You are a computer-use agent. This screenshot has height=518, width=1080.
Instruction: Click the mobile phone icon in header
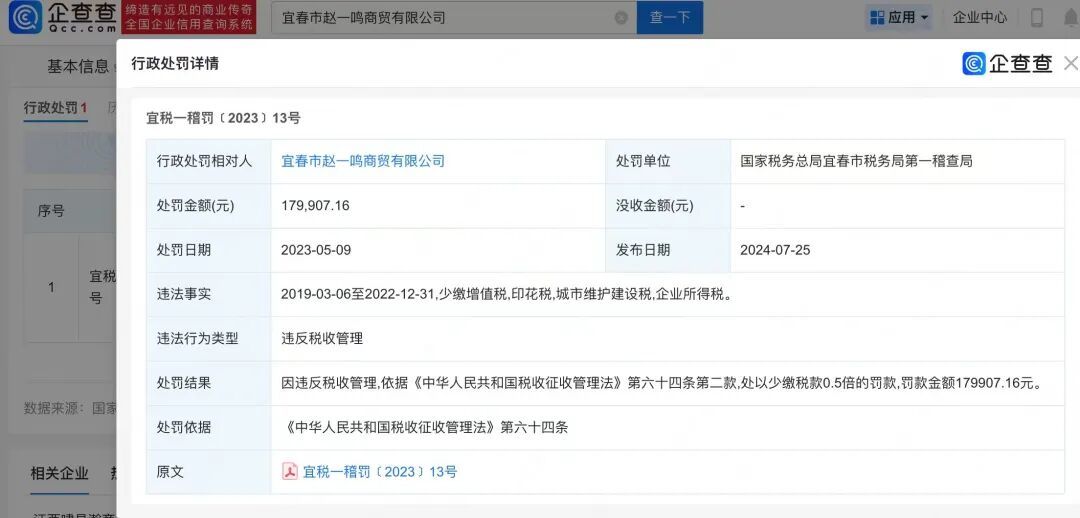click(1037, 17)
